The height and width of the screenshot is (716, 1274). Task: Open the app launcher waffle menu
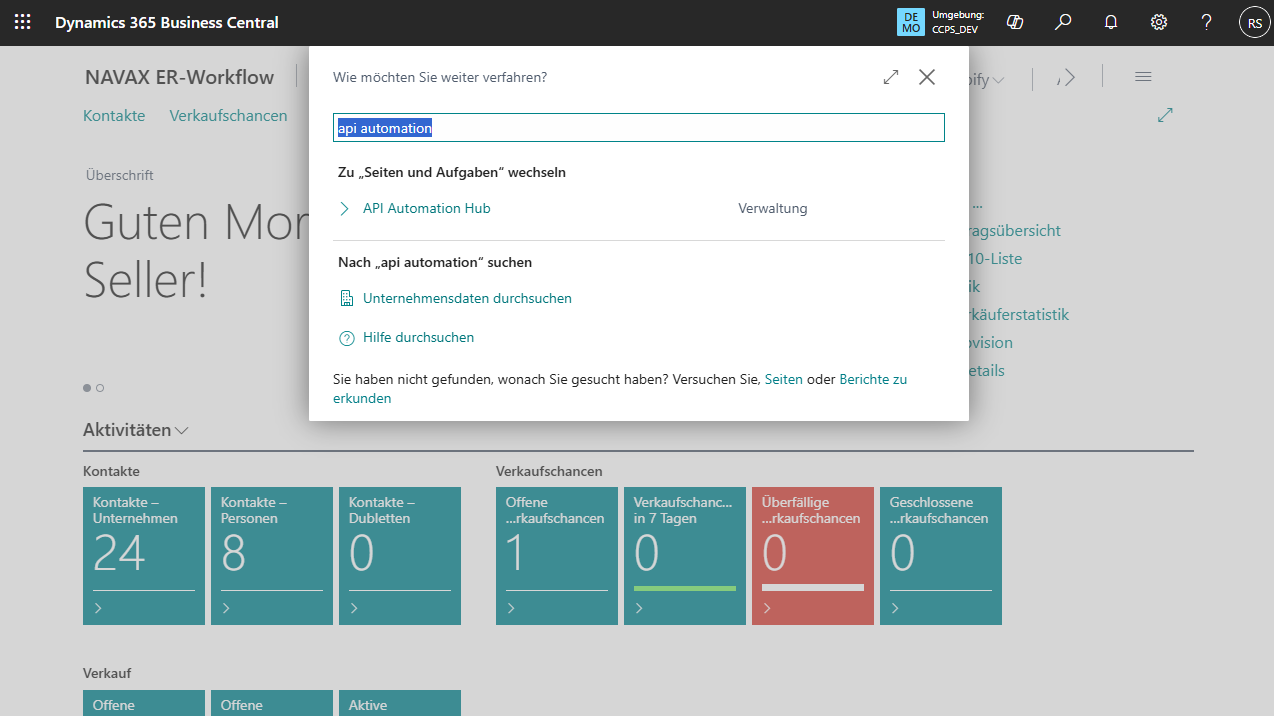click(22, 22)
